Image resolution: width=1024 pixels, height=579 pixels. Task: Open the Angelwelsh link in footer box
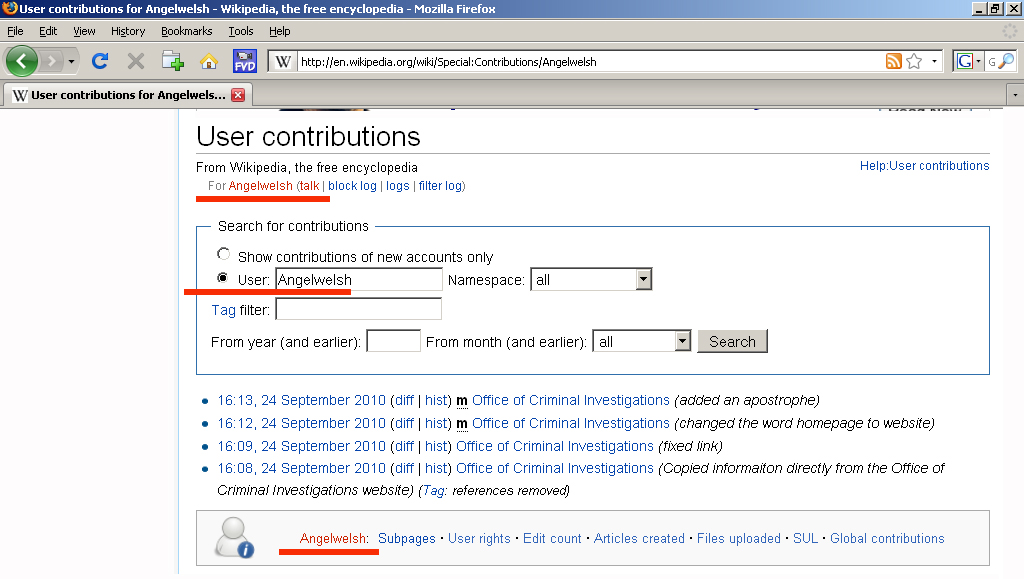pyautogui.click(x=332, y=539)
